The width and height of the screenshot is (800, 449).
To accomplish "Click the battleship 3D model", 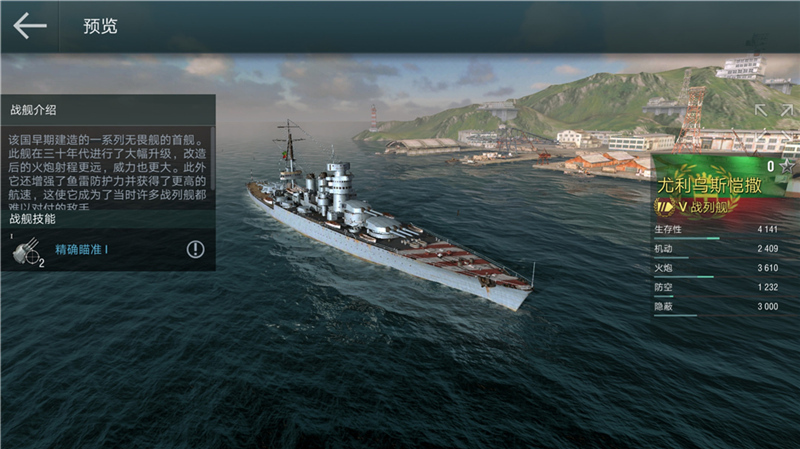I will tap(390, 224).
